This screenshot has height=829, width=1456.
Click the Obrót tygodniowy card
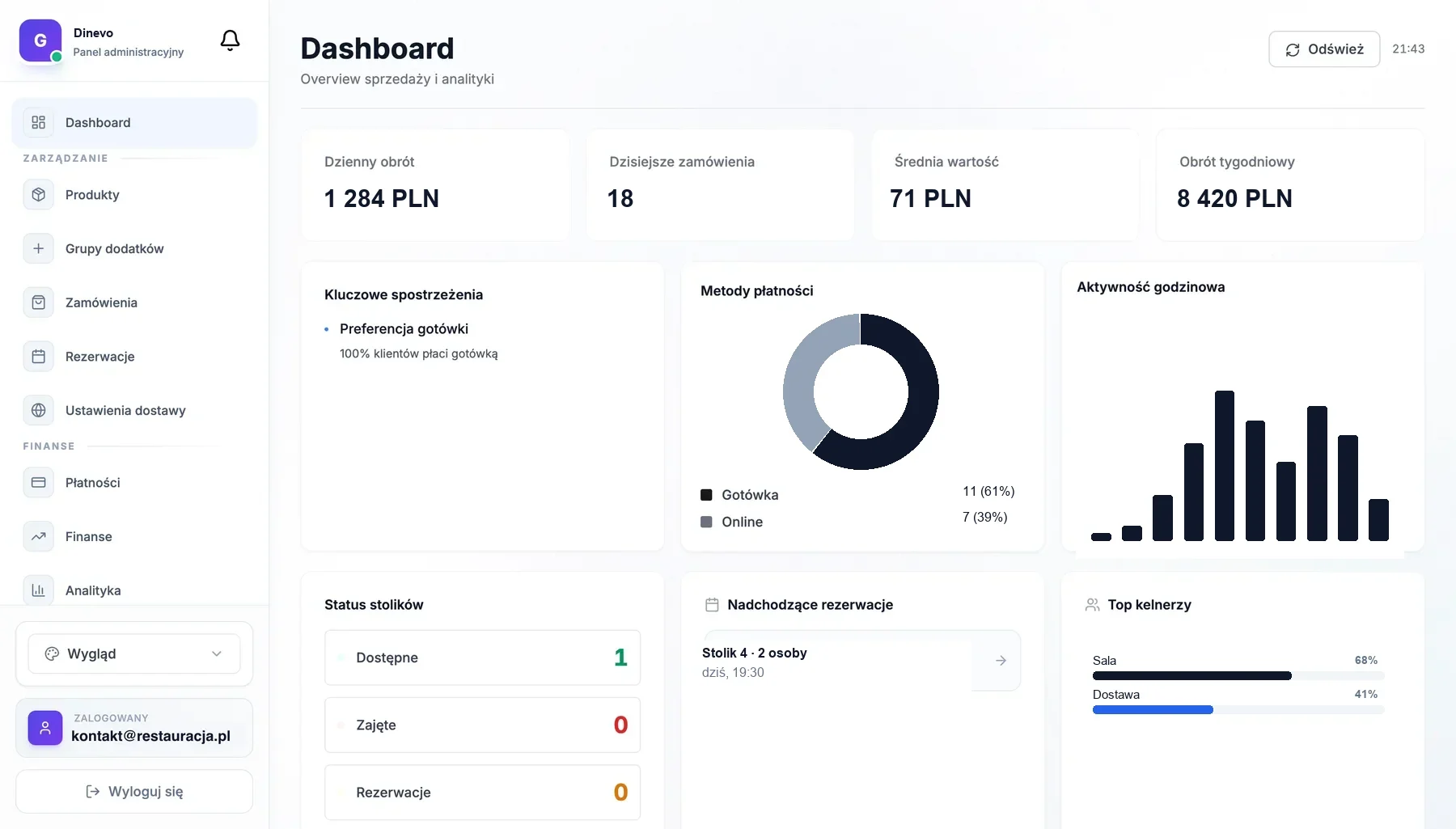click(1290, 185)
